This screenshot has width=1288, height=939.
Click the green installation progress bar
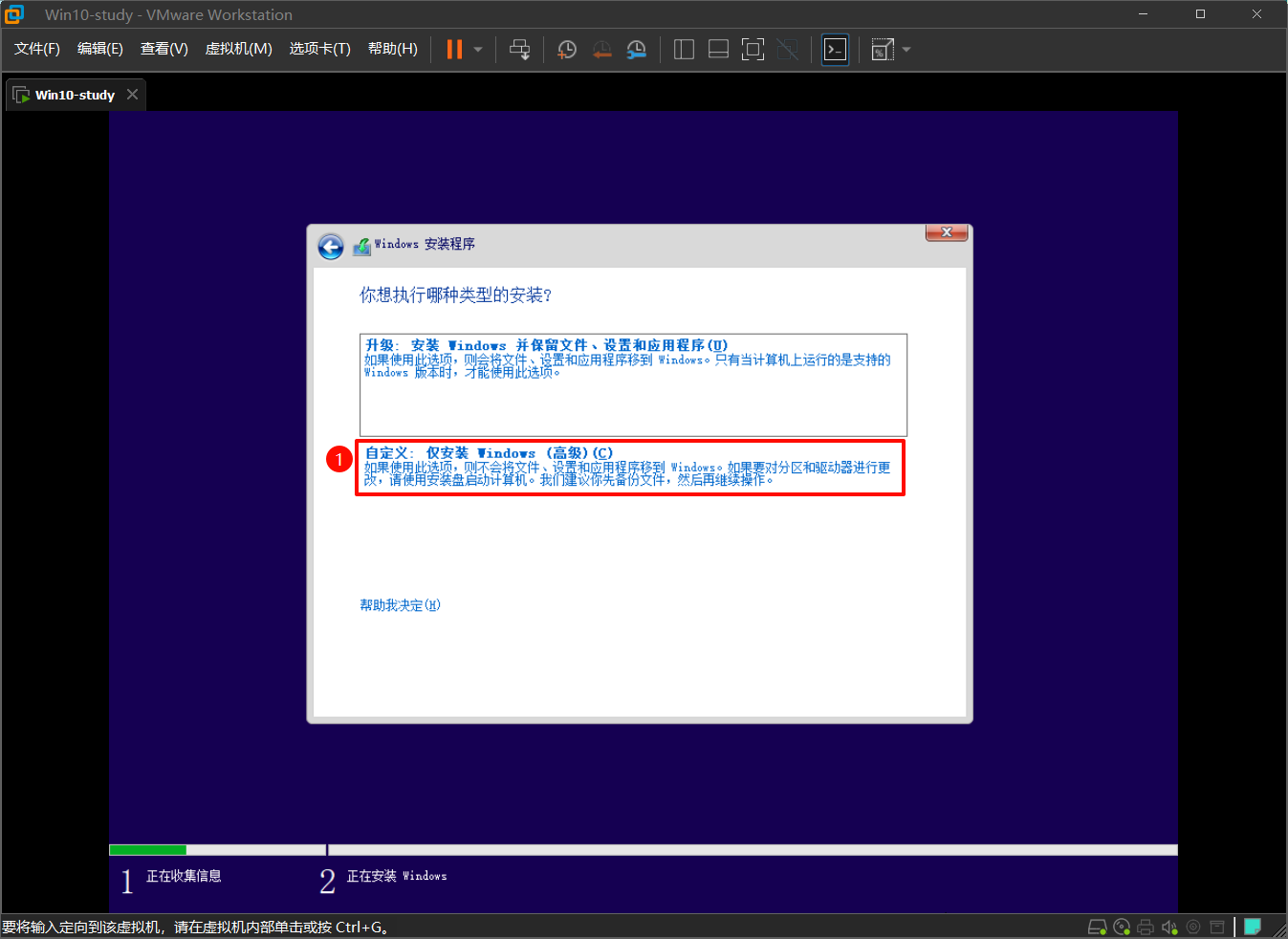pyautogui.click(x=147, y=849)
